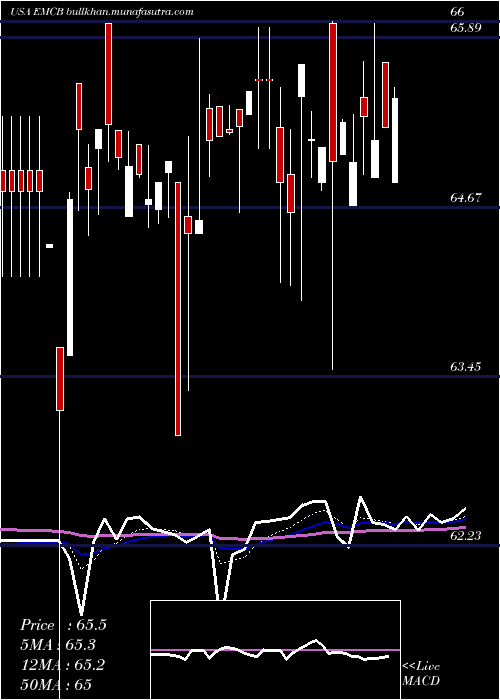Click the 50MA : 65 readout

[56, 684]
